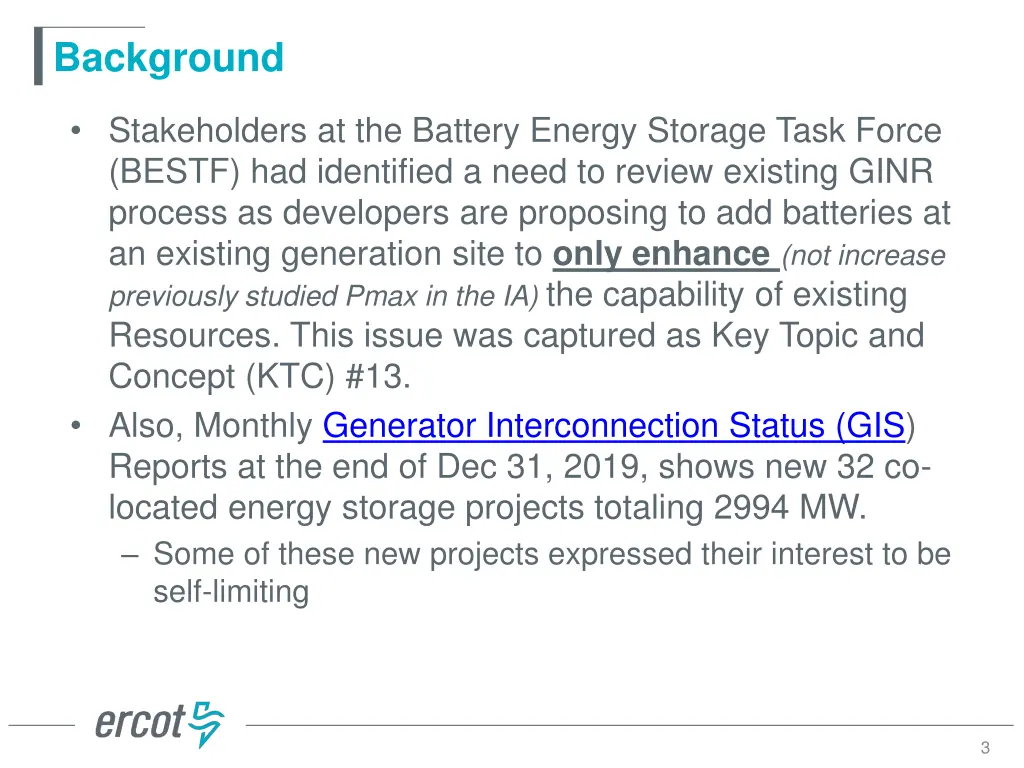Screen dimensions: 1024x768
Task: Open the Generator Interconnection Status (GIS) link
Action: pyautogui.click(x=614, y=426)
